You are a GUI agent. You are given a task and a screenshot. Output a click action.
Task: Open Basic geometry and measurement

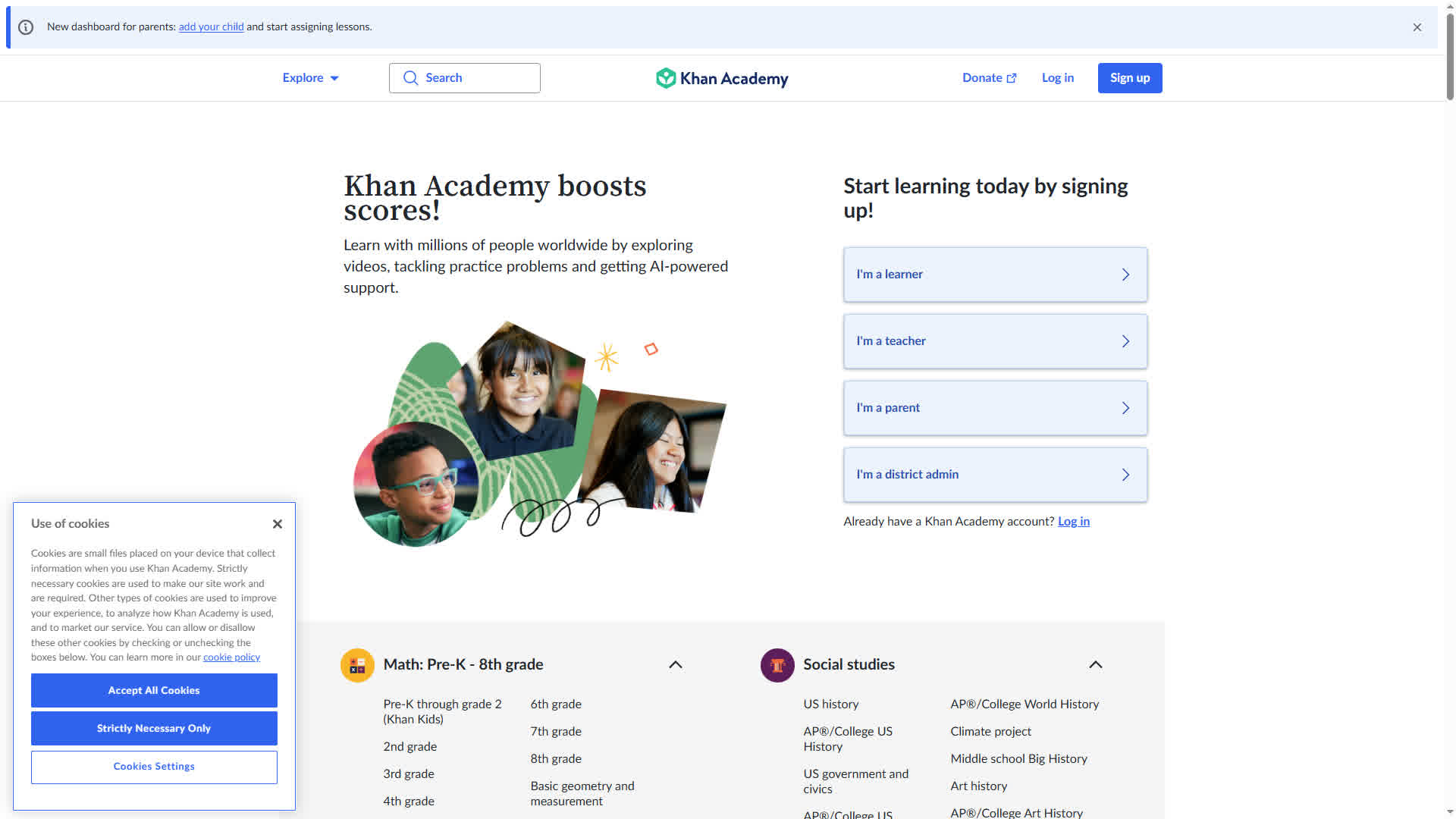pos(582,794)
